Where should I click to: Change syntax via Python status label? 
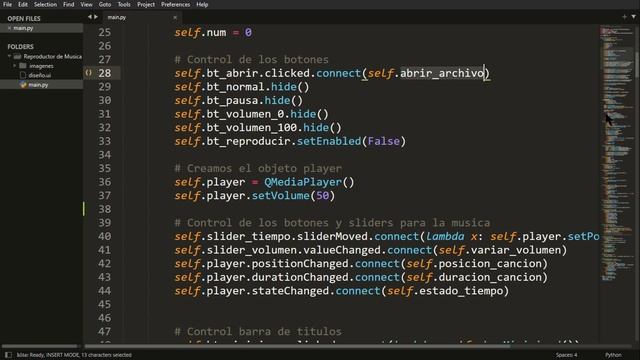[613, 355]
